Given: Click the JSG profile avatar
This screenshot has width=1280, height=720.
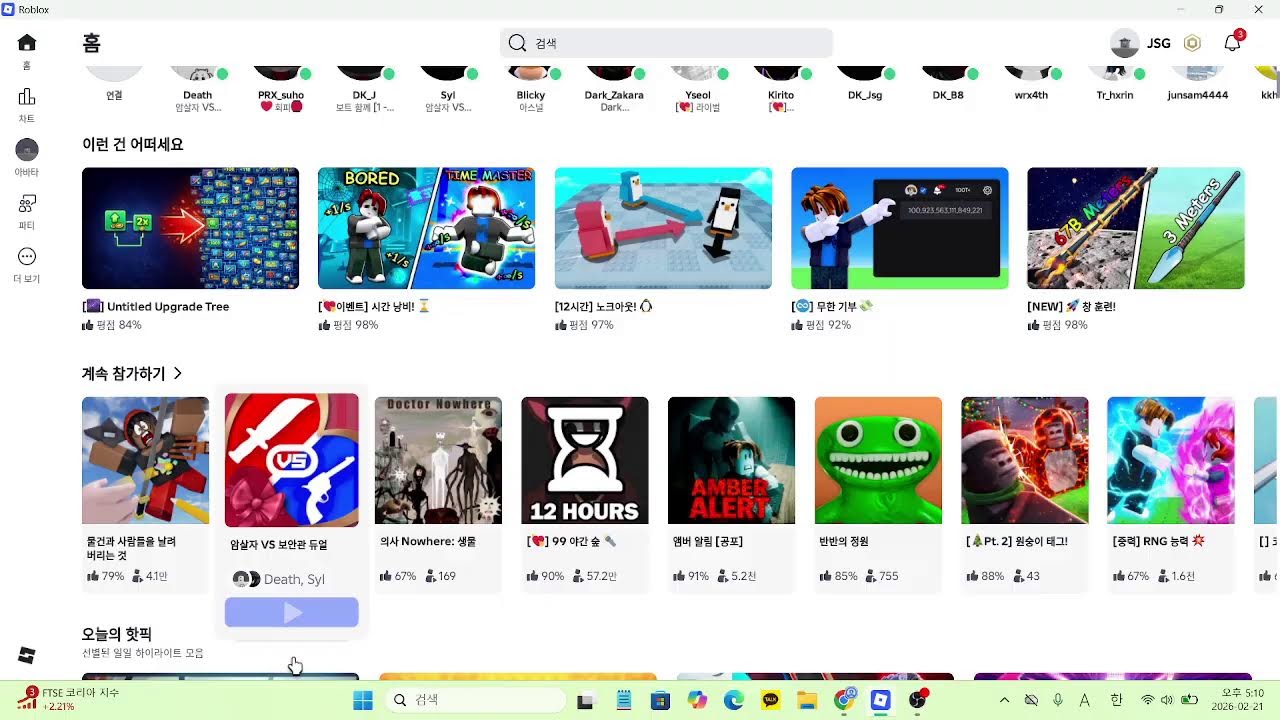Looking at the screenshot, I should (x=1125, y=43).
